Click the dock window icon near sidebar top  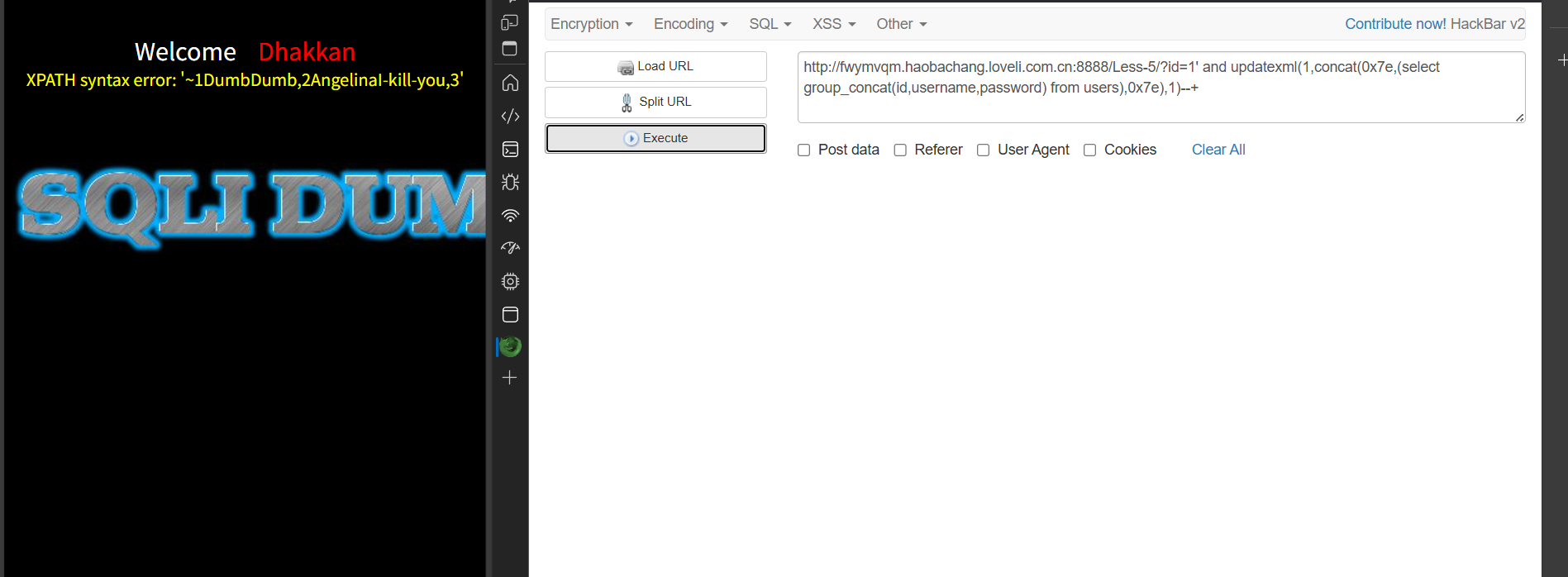pyautogui.click(x=510, y=49)
